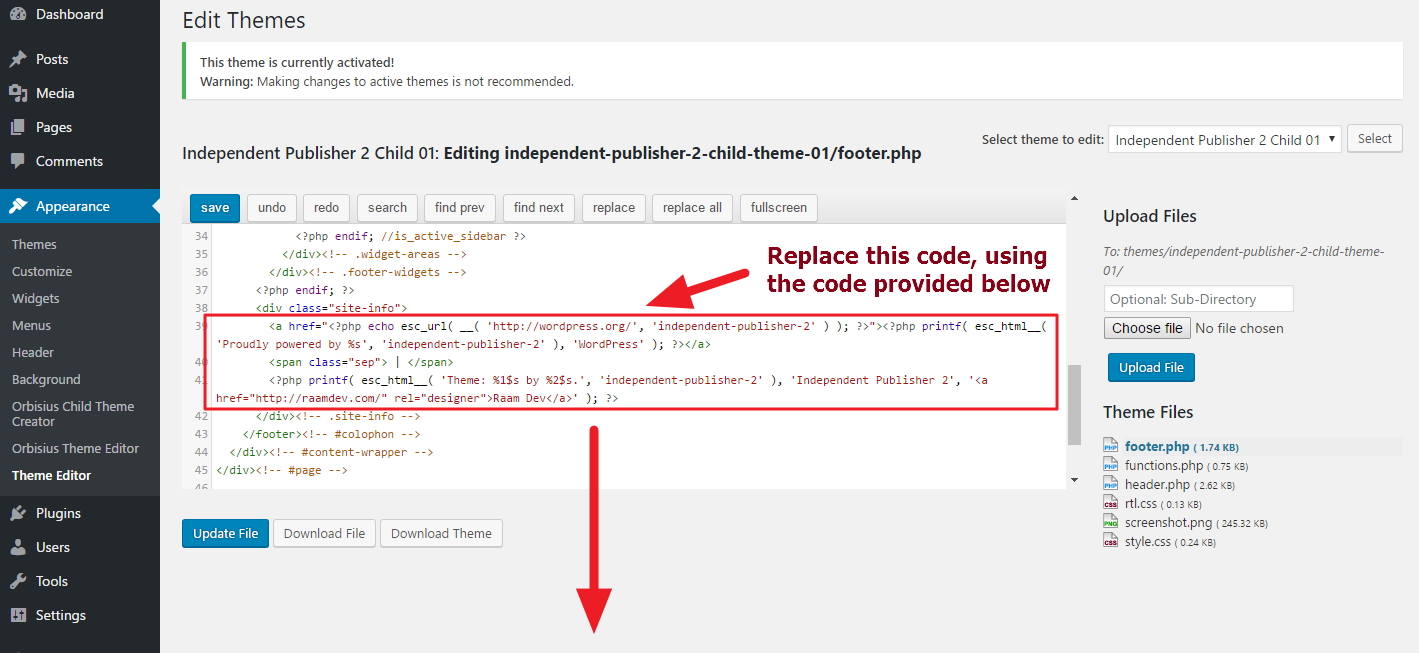Click the Plugins plug icon
This screenshot has height=653, width=1419.
18,514
